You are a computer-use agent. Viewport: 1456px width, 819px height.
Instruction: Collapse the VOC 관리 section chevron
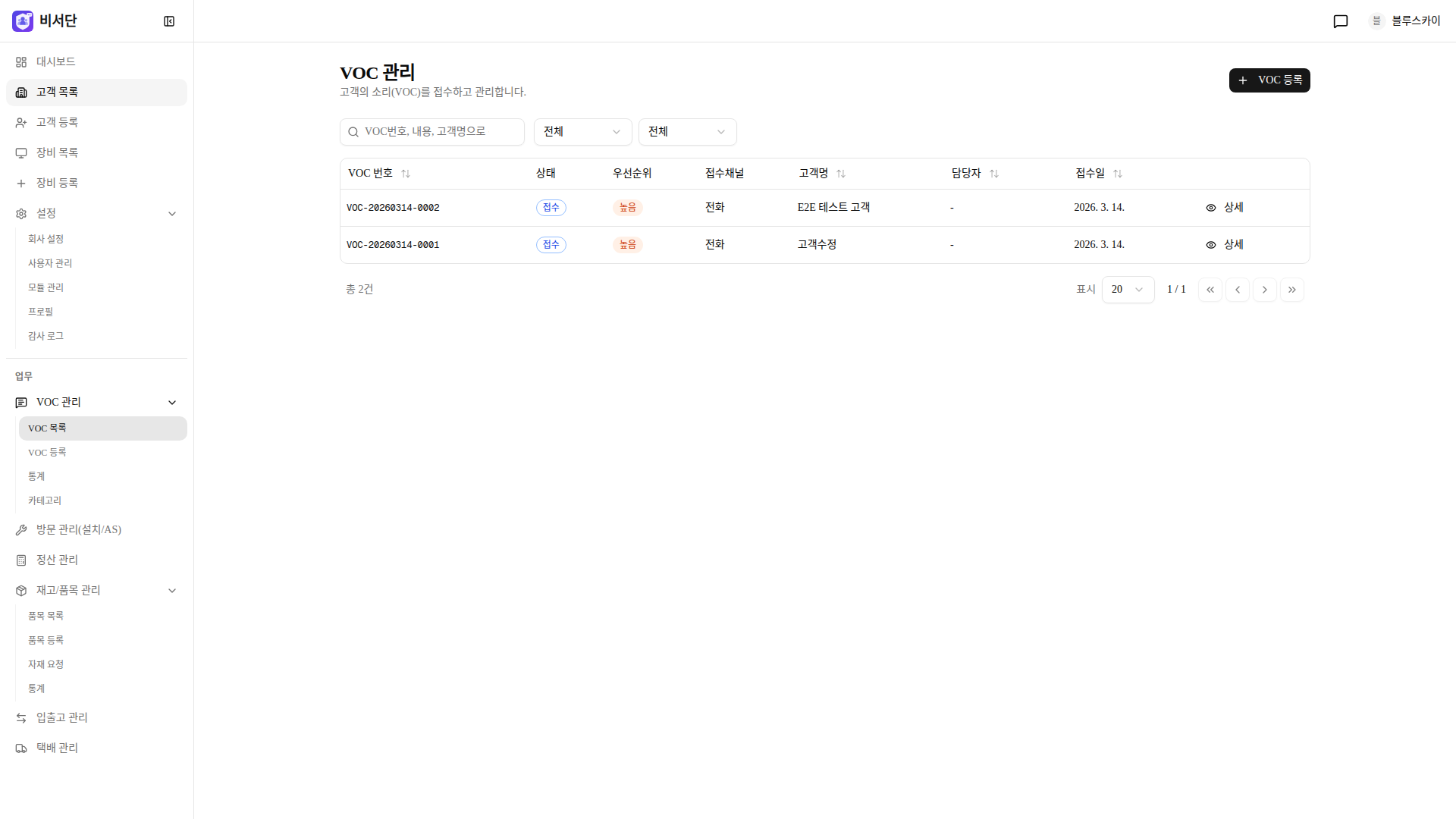[x=172, y=403]
